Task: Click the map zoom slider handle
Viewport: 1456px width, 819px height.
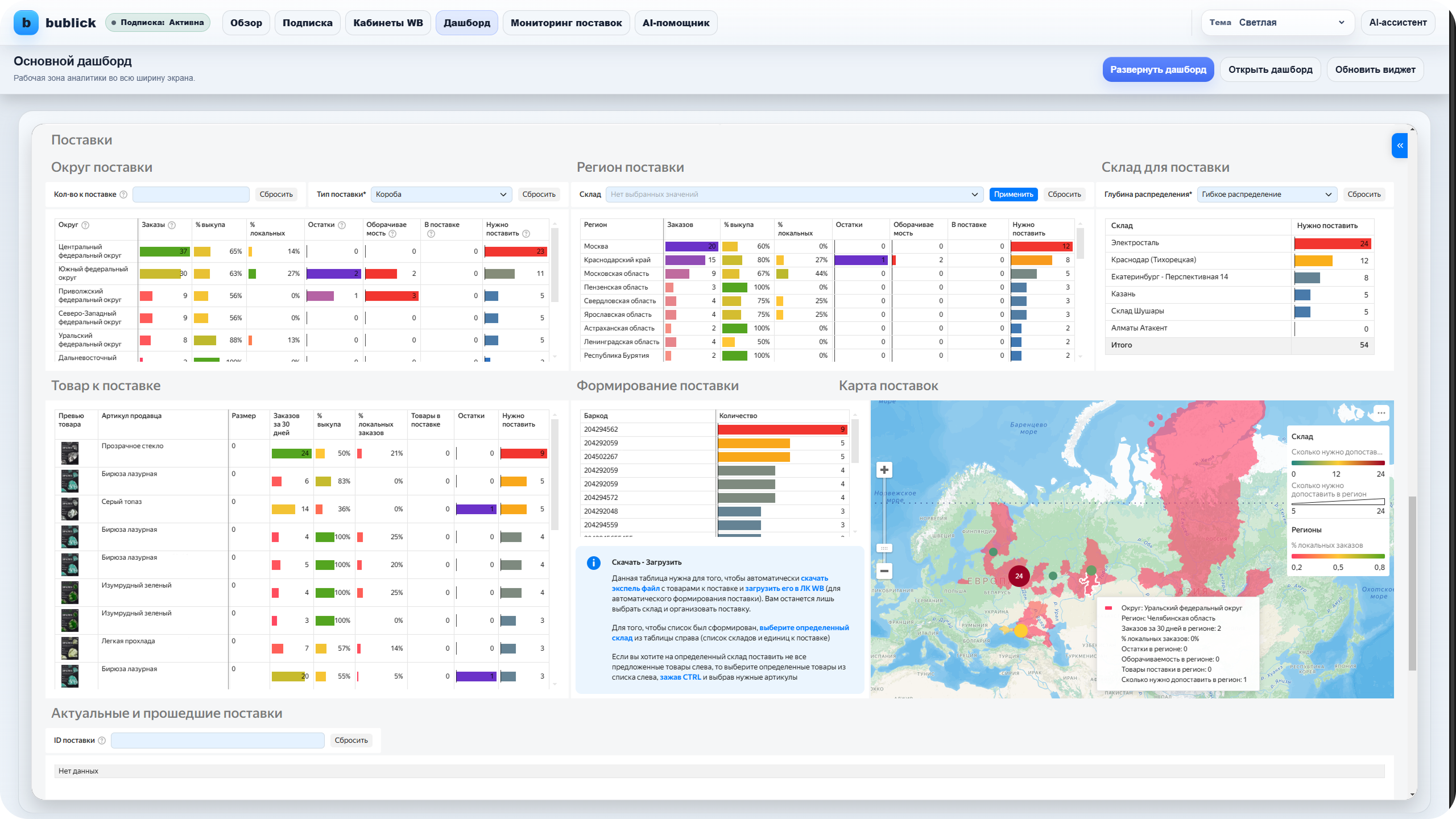Action: (884, 548)
